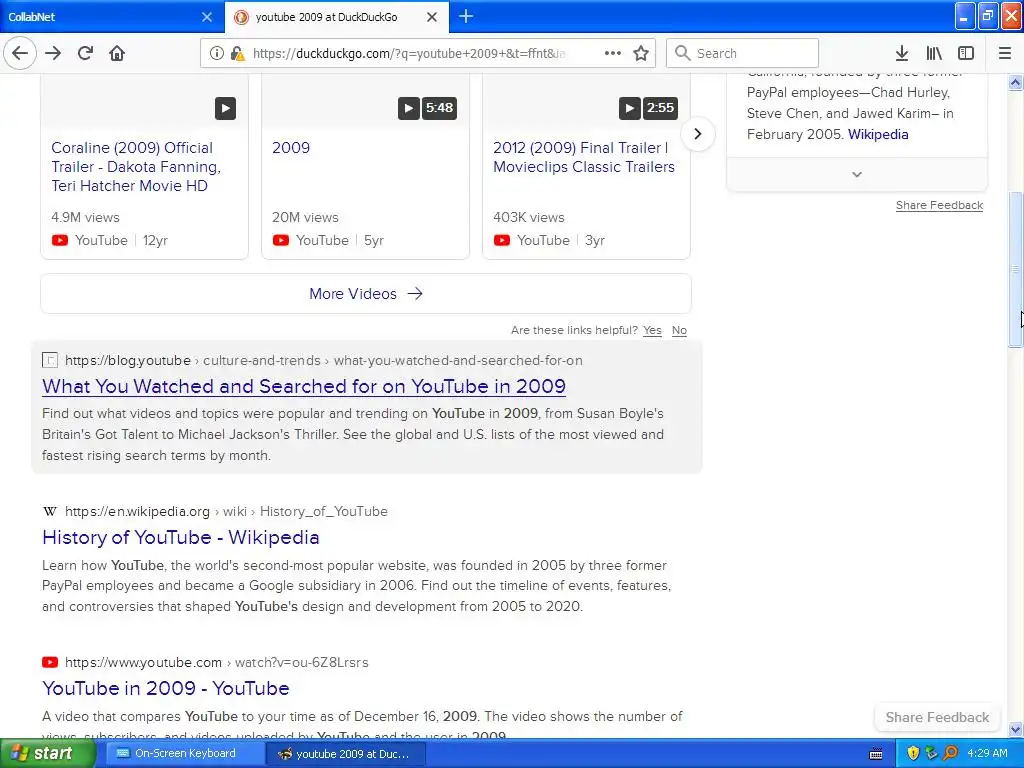
Task: Toggle the sidebar icon in toolbar
Action: pos(966,53)
